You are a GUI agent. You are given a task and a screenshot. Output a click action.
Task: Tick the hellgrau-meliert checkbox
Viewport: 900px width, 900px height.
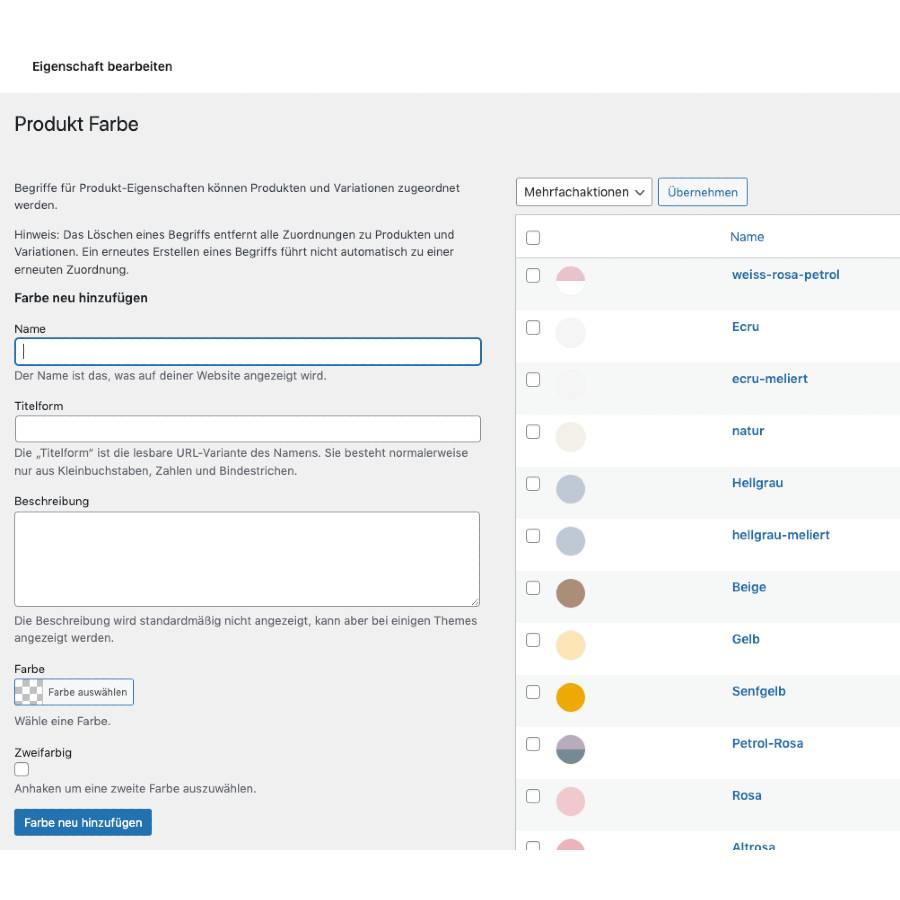533,536
